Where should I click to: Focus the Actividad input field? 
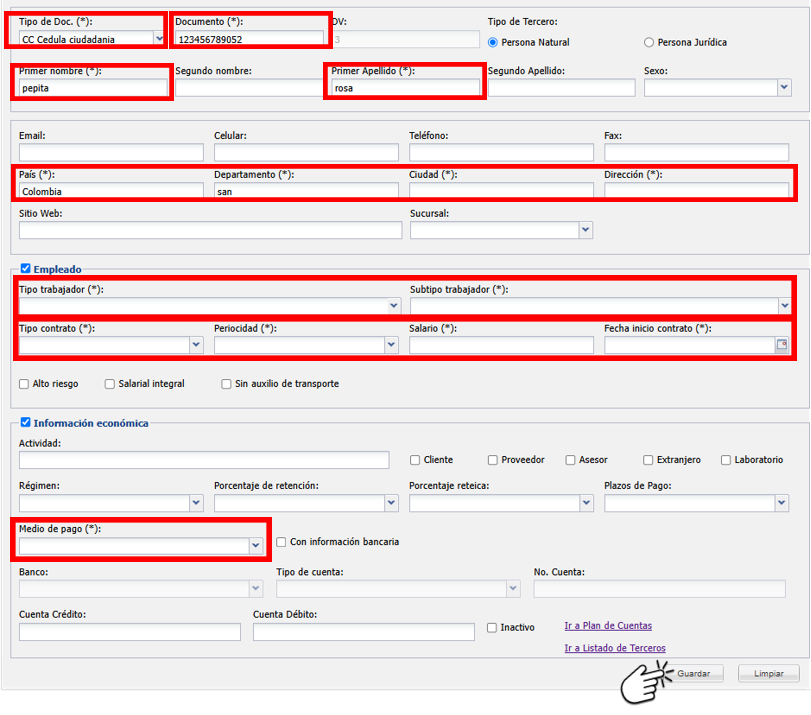pyautogui.click(x=204, y=460)
